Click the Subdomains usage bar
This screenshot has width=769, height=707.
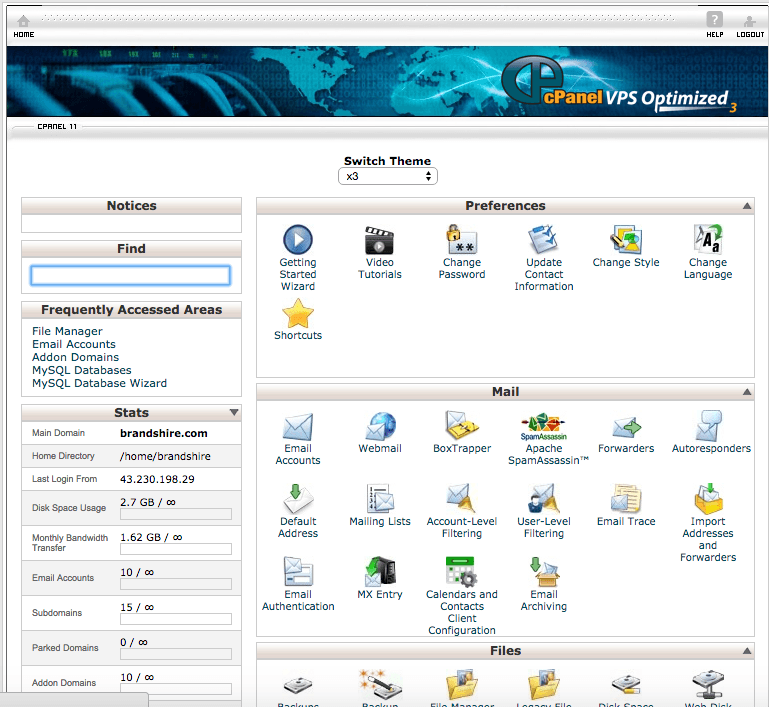click(176, 619)
